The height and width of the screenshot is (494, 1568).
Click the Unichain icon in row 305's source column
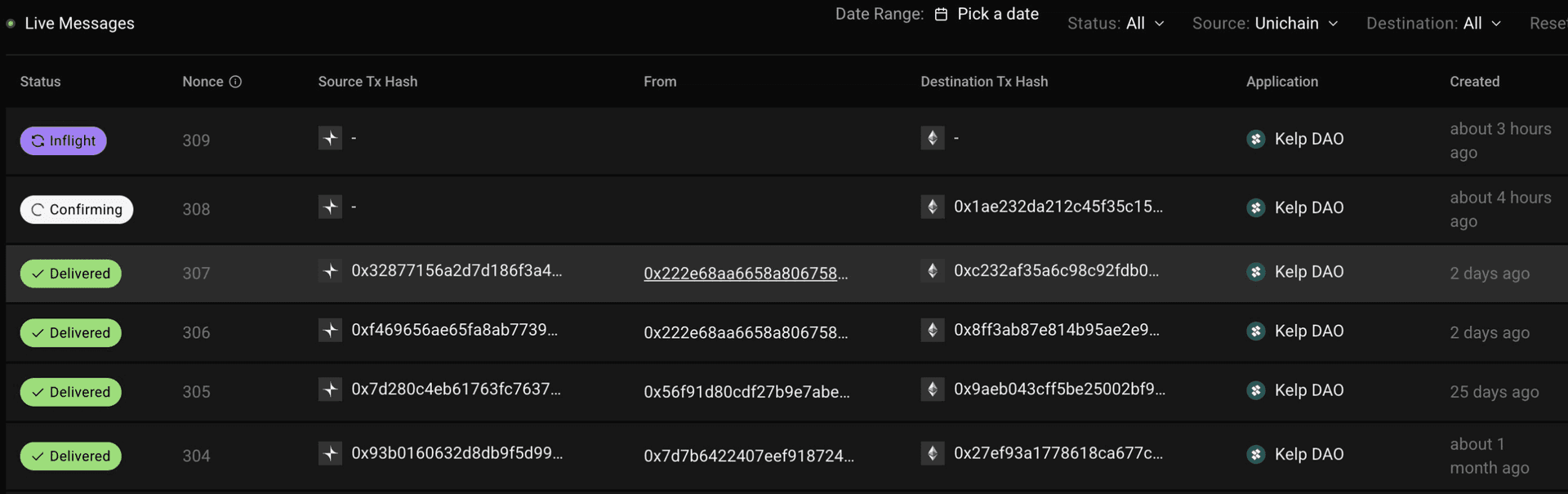point(329,389)
